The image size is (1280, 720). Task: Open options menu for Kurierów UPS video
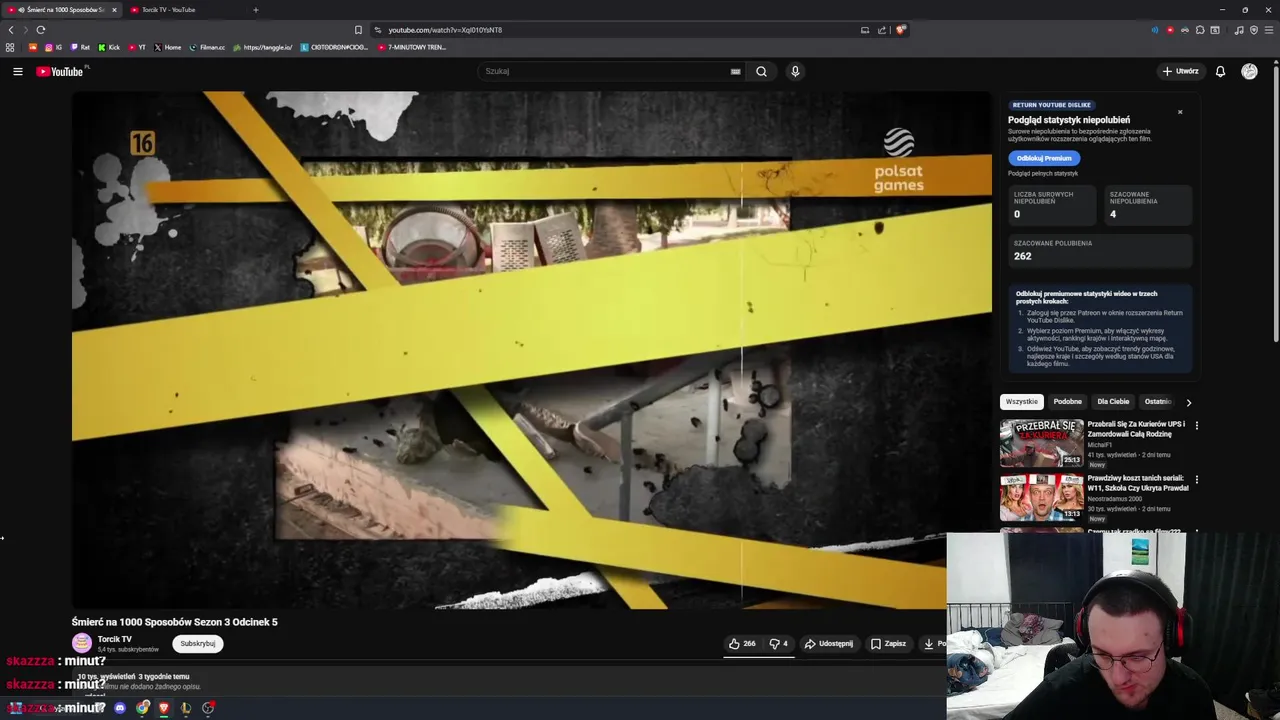(x=1196, y=425)
